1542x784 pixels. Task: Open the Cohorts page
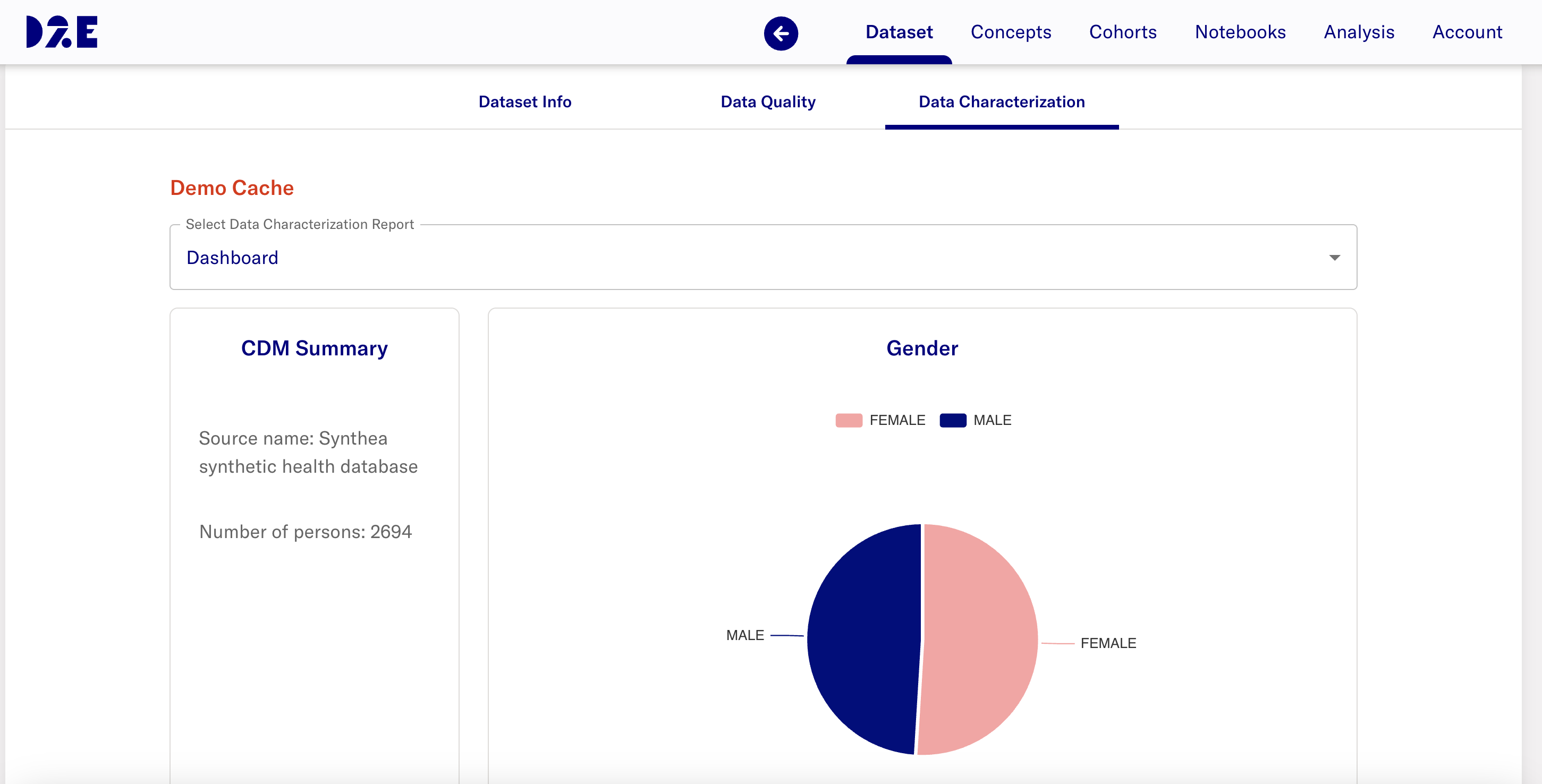(x=1123, y=32)
